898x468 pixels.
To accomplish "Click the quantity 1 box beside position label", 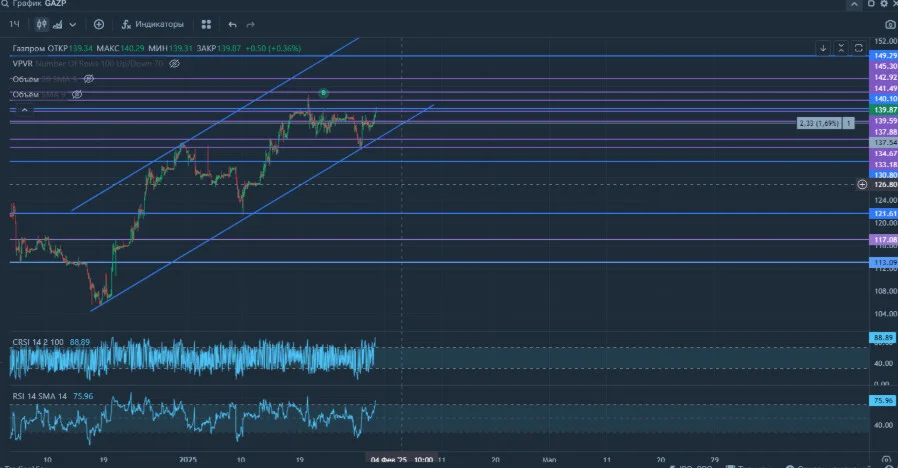I will point(849,123).
